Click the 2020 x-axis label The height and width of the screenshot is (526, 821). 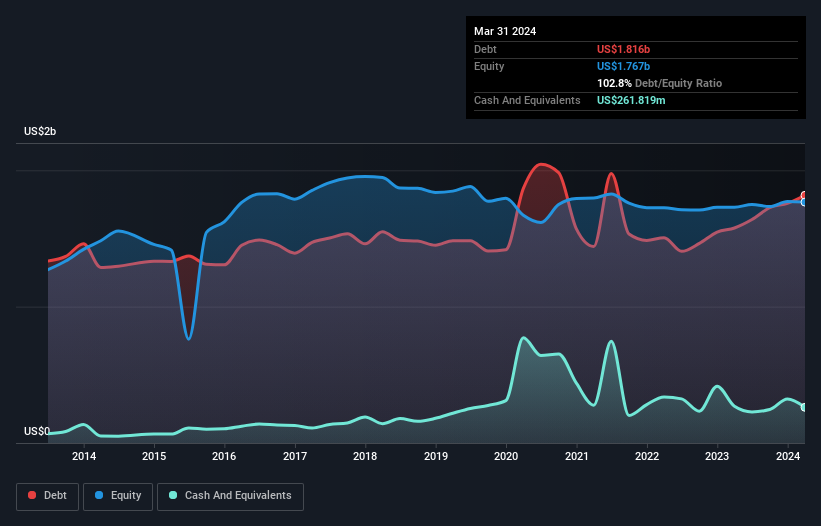(506, 456)
